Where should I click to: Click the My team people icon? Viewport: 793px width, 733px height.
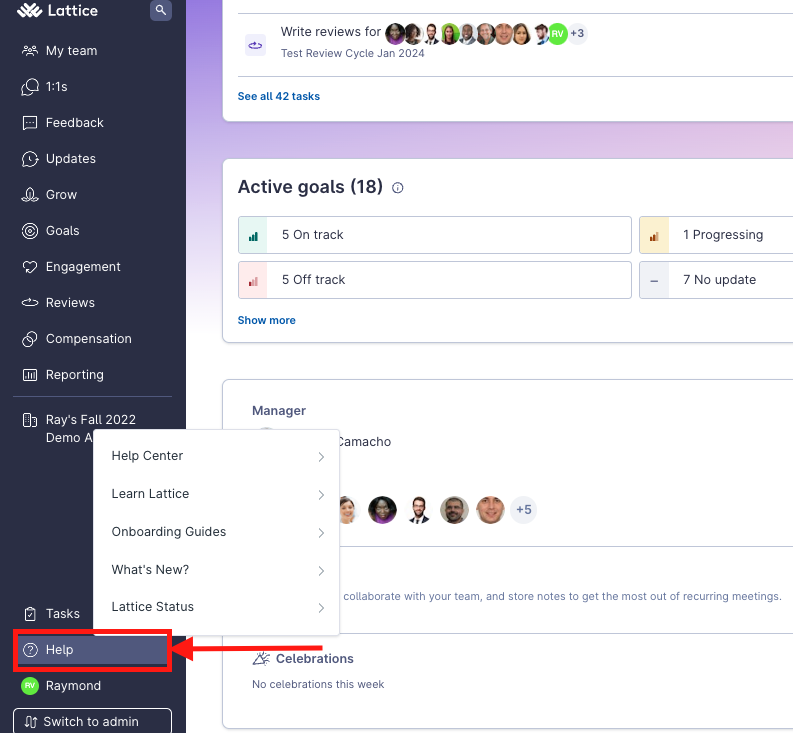point(30,51)
